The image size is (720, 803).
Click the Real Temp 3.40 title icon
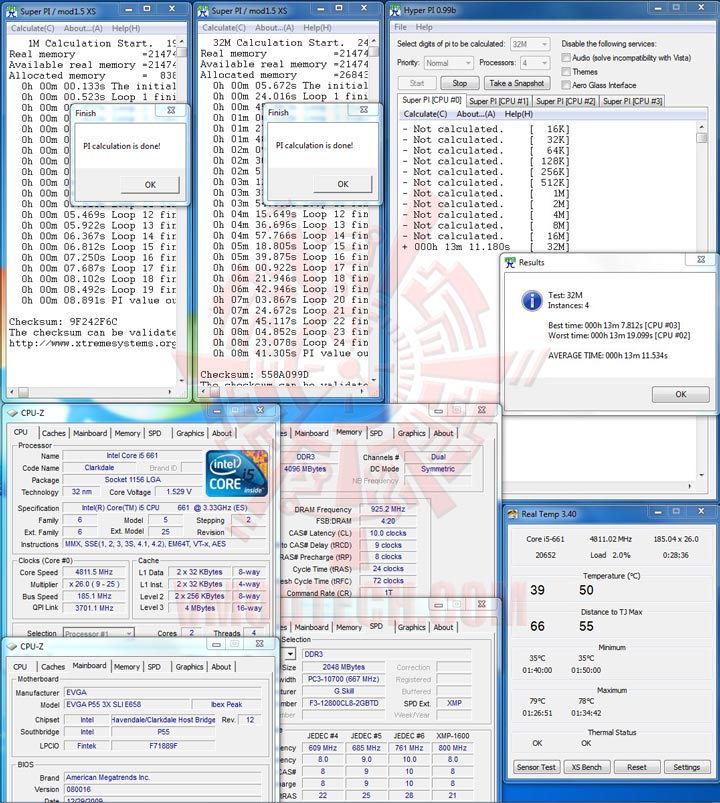click(x=513, y=514)
